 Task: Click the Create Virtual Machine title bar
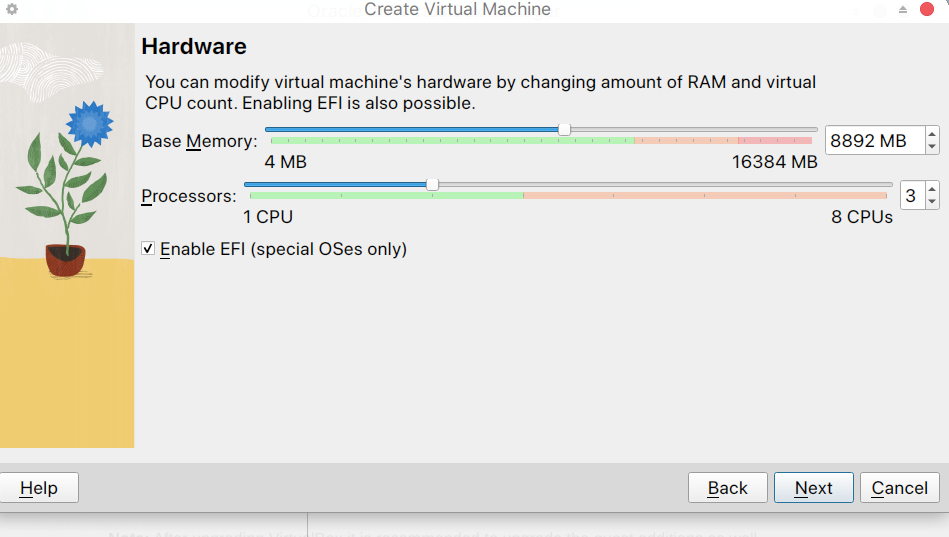click(457, 10)
